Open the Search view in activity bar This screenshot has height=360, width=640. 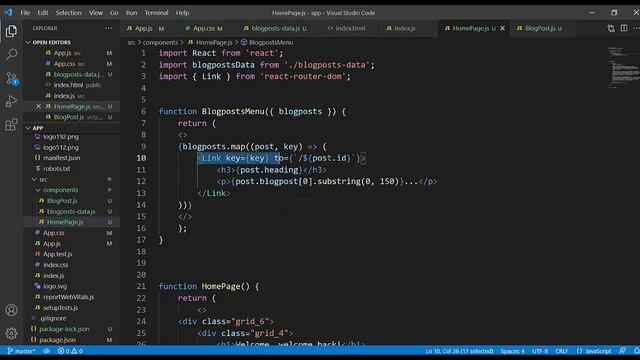tap(11, 54)
